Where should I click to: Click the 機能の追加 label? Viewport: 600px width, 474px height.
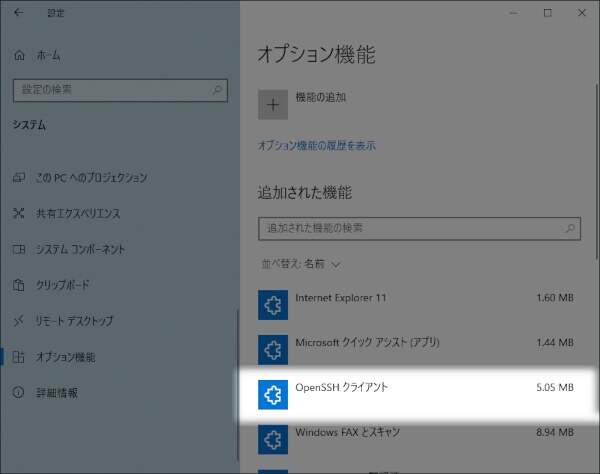point(321,97)
